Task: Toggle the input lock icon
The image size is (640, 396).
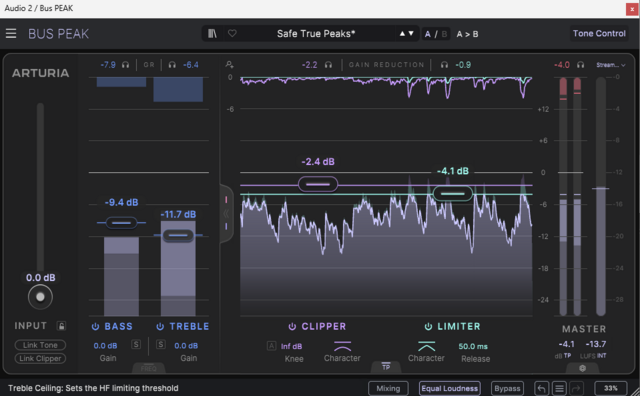Action: pyautogui.click(x=61, y=326)
